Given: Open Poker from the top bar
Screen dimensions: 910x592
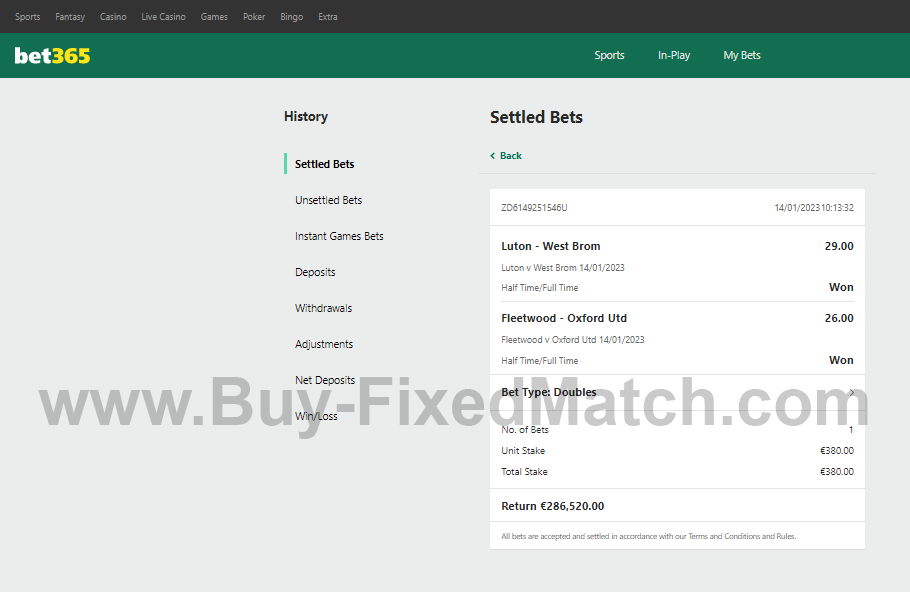Looking at the screenshot, I should click(x=254, y=17).
